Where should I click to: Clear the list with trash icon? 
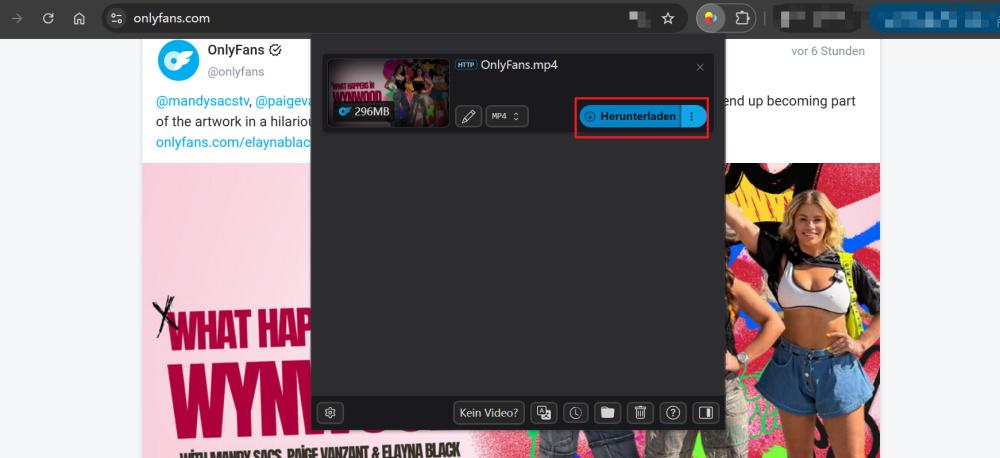[640, 413]
